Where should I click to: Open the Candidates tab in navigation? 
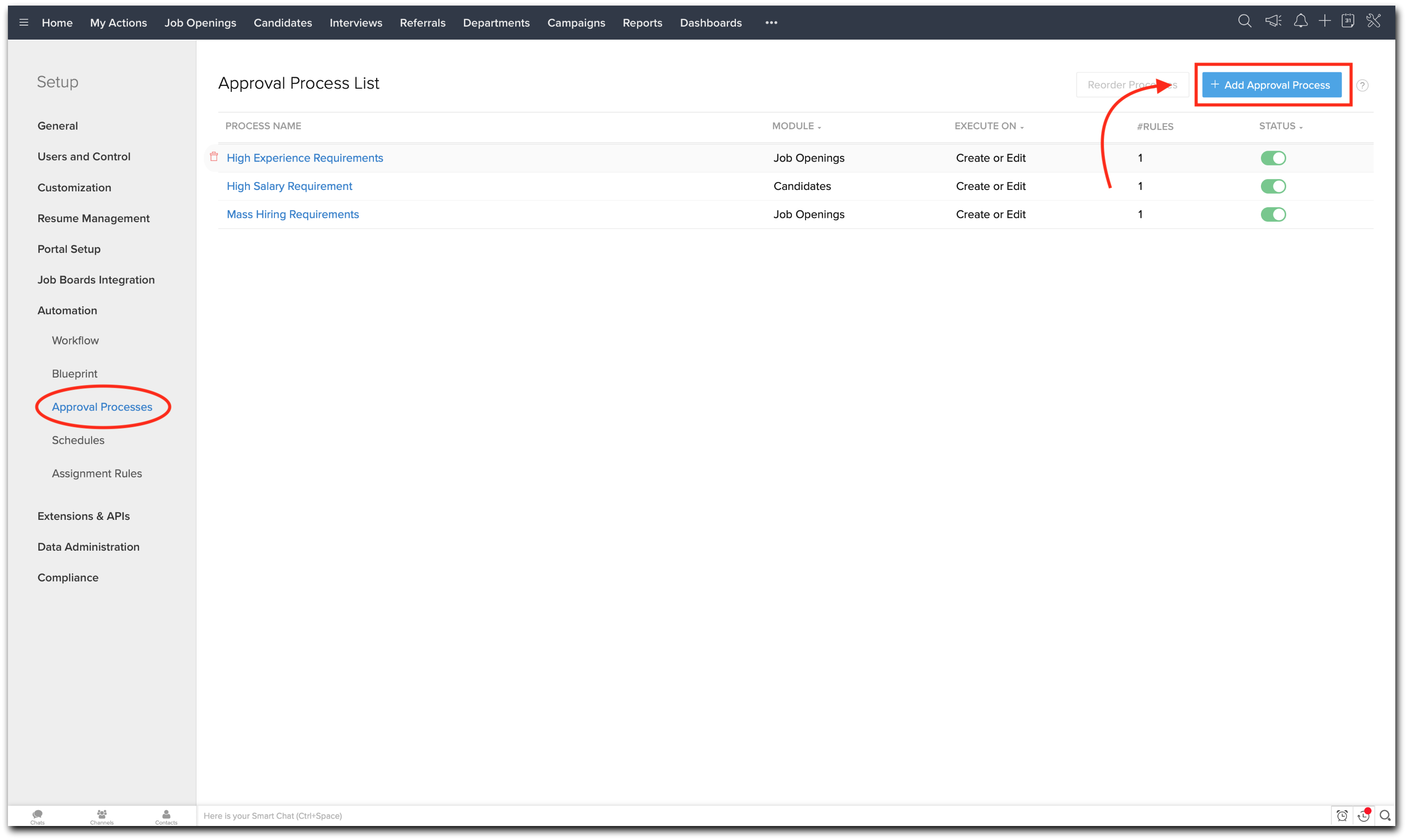click(x=282, y=23)
